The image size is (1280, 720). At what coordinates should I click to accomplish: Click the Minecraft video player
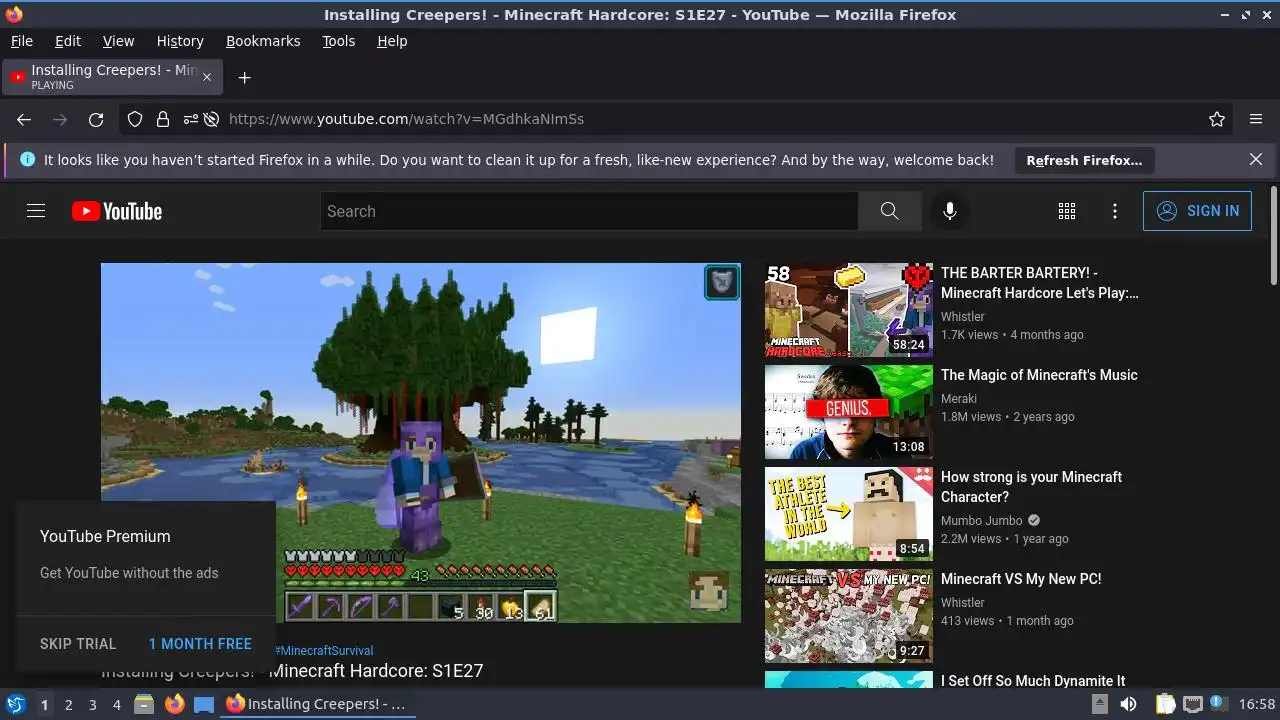tap(421, 443)
